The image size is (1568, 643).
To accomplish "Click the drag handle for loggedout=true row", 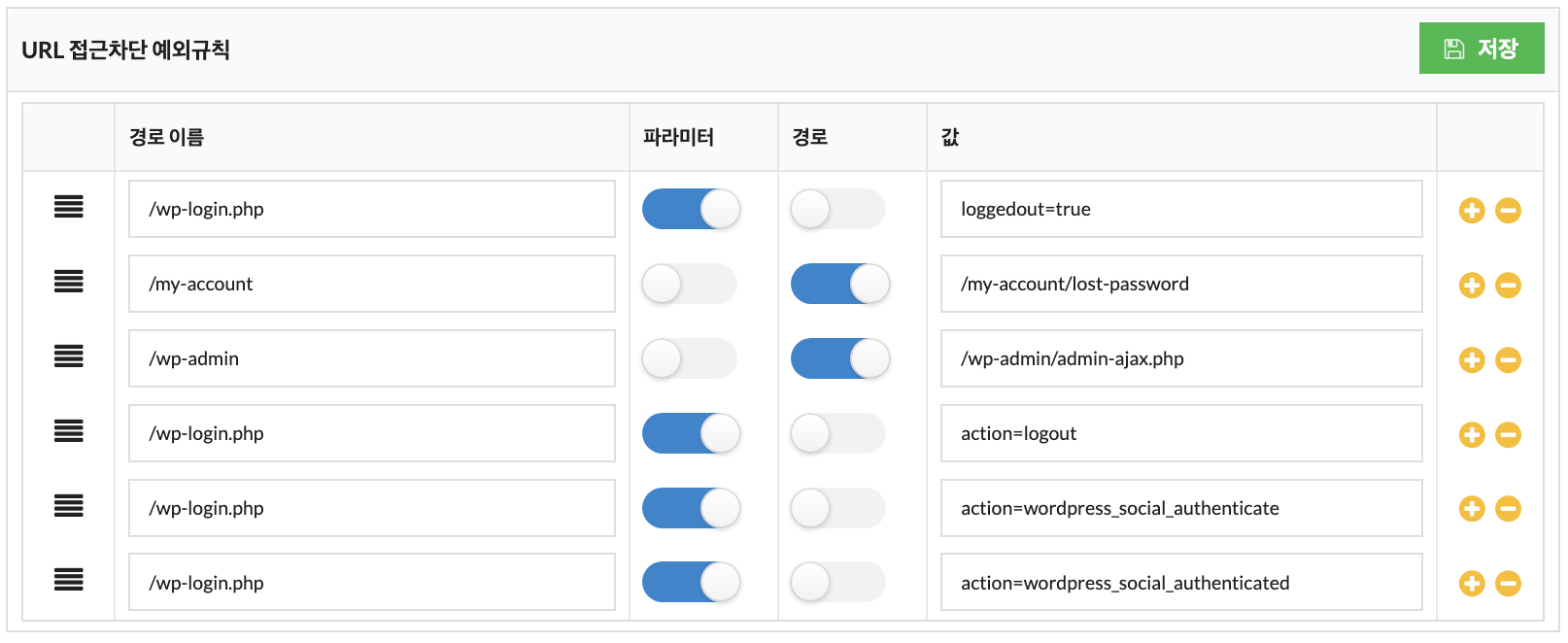I will point(68,206).
